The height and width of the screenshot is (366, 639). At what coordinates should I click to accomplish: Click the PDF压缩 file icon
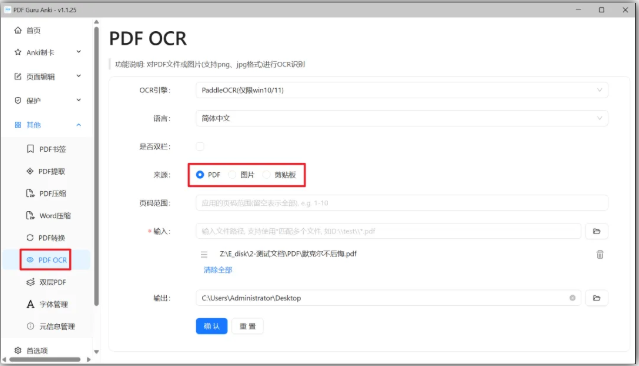(x=30, y=193)
